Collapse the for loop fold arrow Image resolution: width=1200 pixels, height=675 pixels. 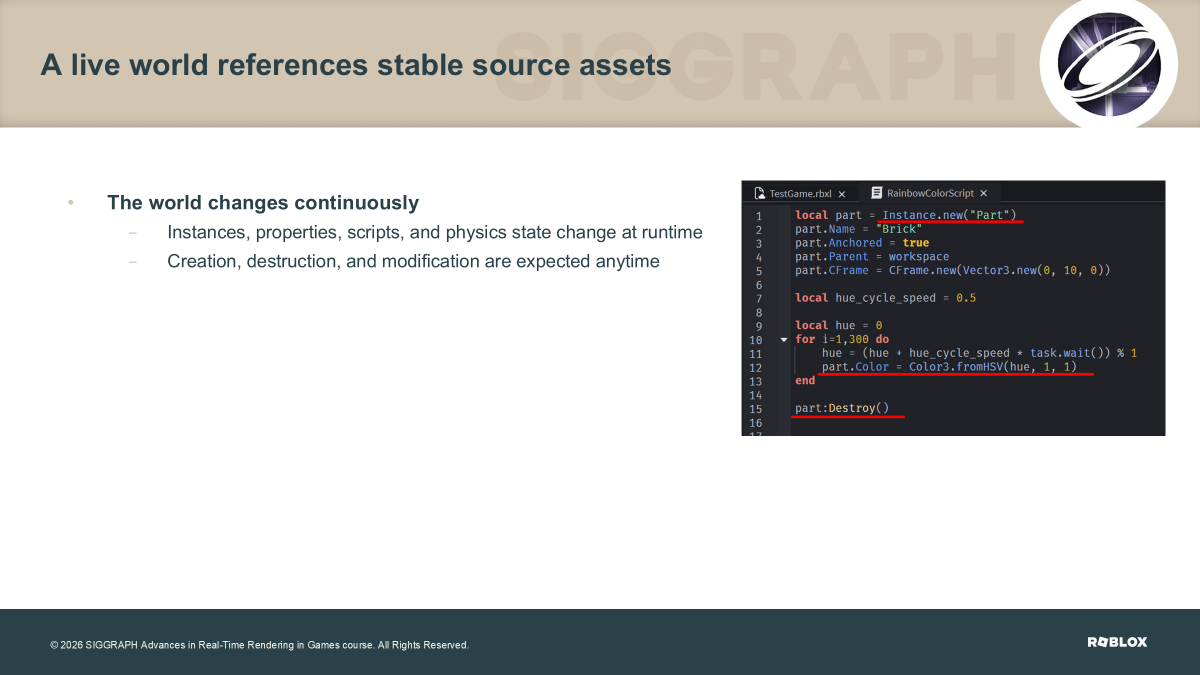(x=783, y=340)
